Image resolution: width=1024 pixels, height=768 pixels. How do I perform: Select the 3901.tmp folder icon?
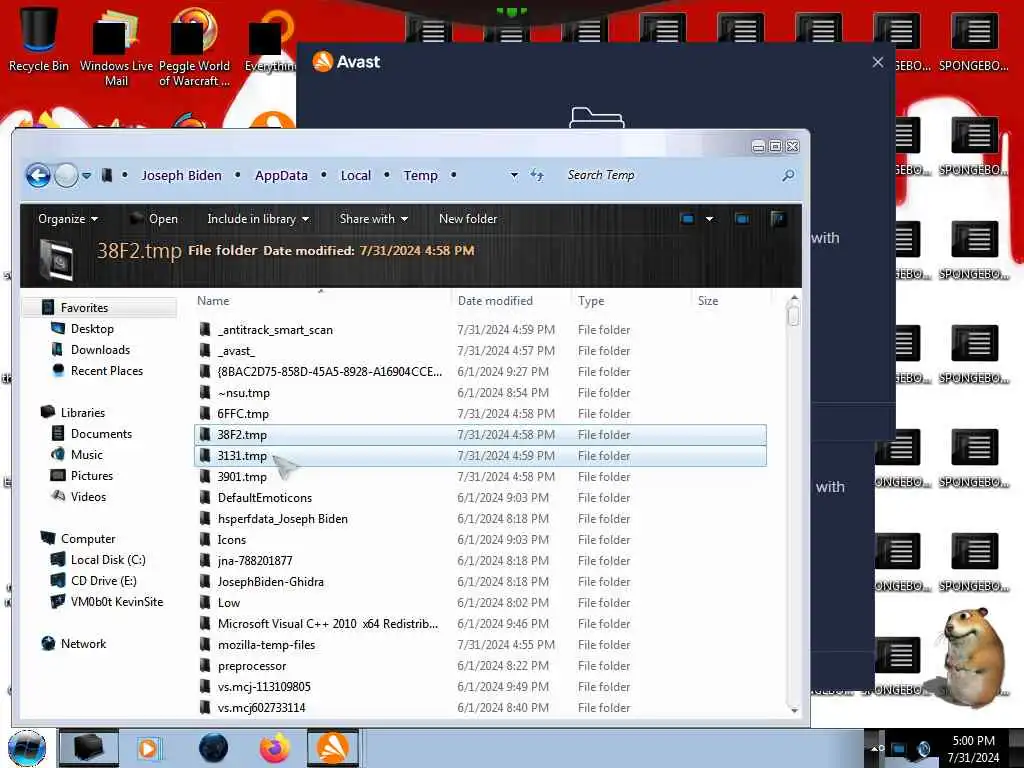[205, 477]
